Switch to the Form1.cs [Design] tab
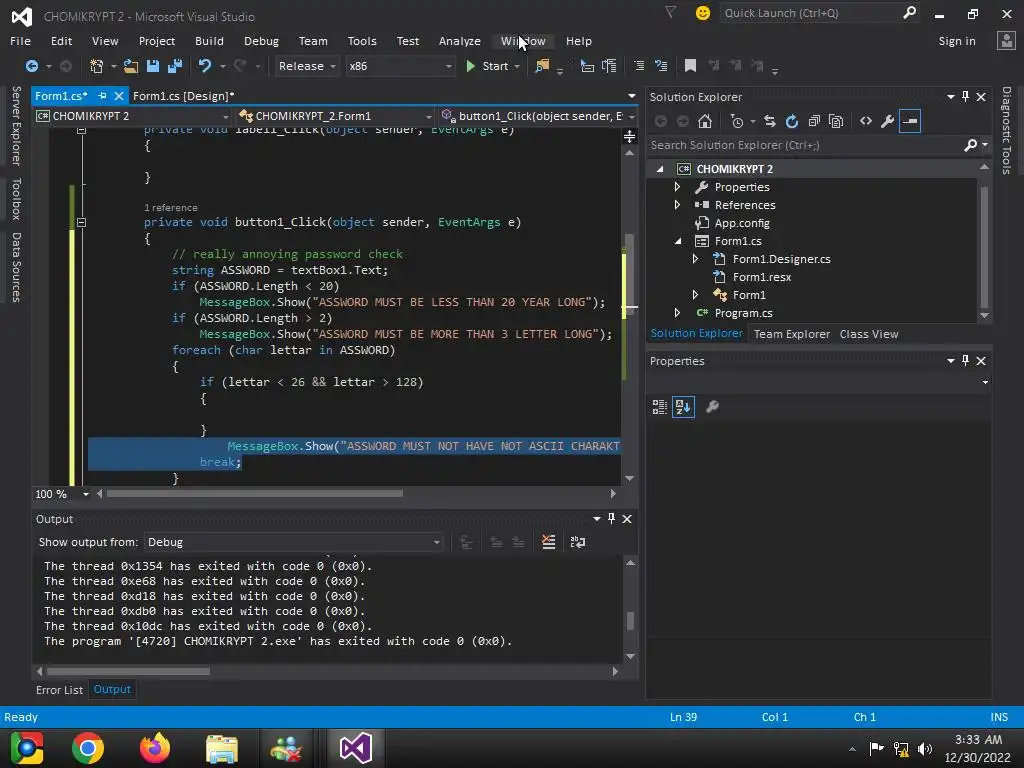Viewport: 1024px width, 768px height. (184, 96)
